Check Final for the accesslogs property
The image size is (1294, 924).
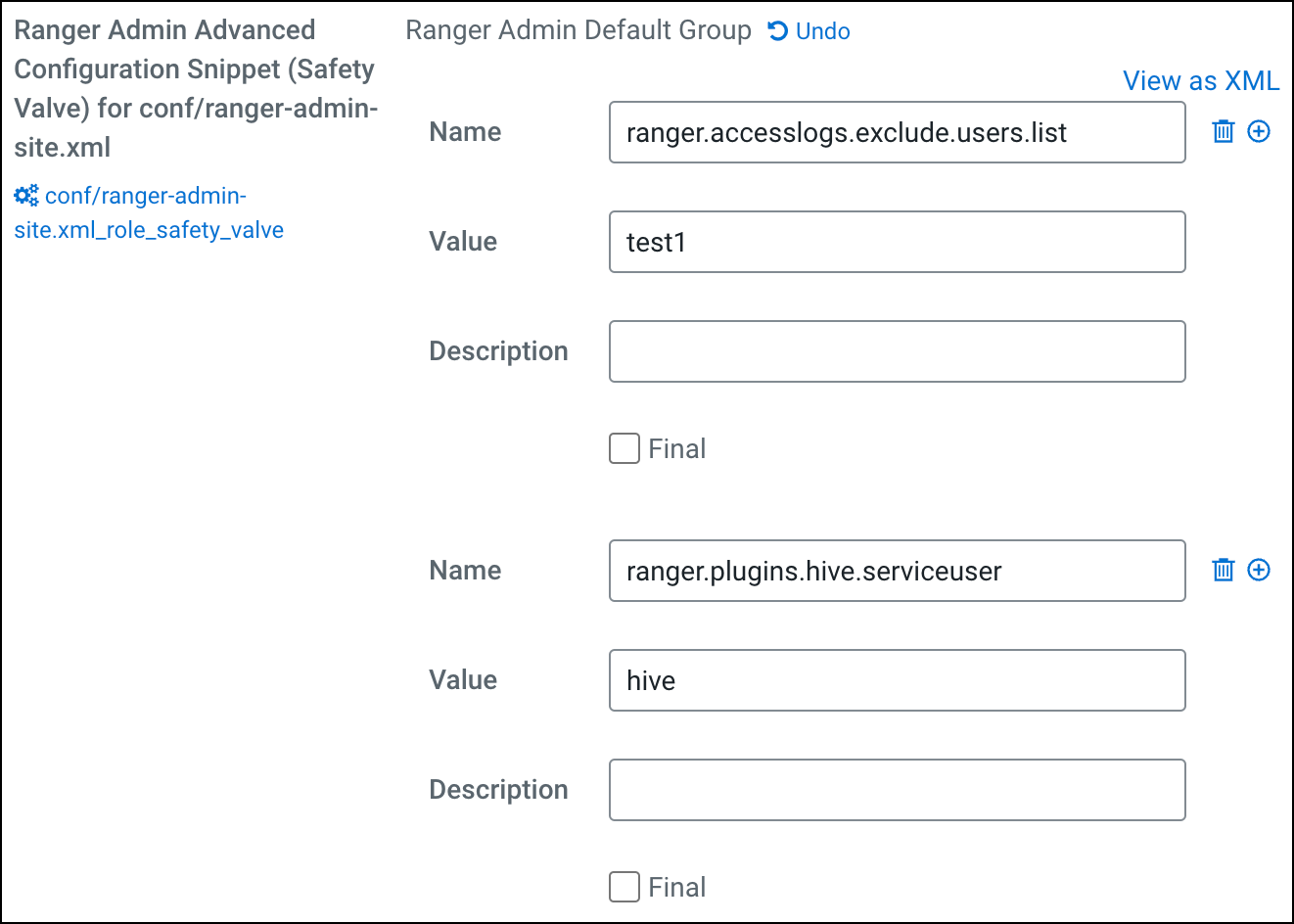pos(624,448)
